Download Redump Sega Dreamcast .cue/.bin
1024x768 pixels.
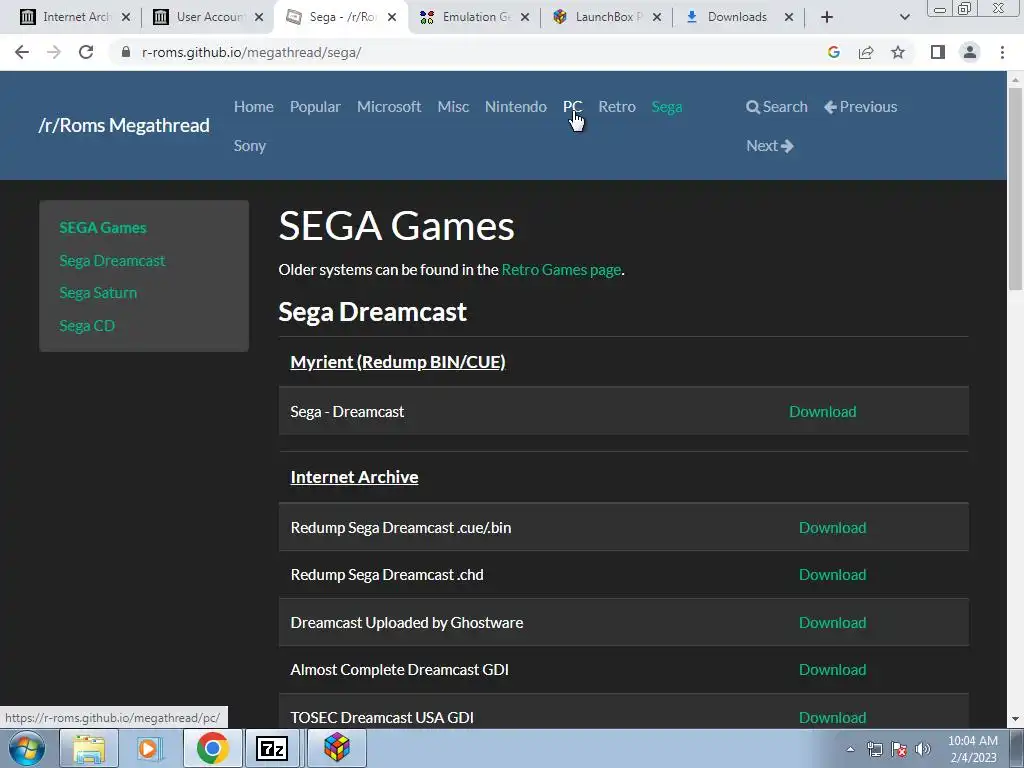833,528
